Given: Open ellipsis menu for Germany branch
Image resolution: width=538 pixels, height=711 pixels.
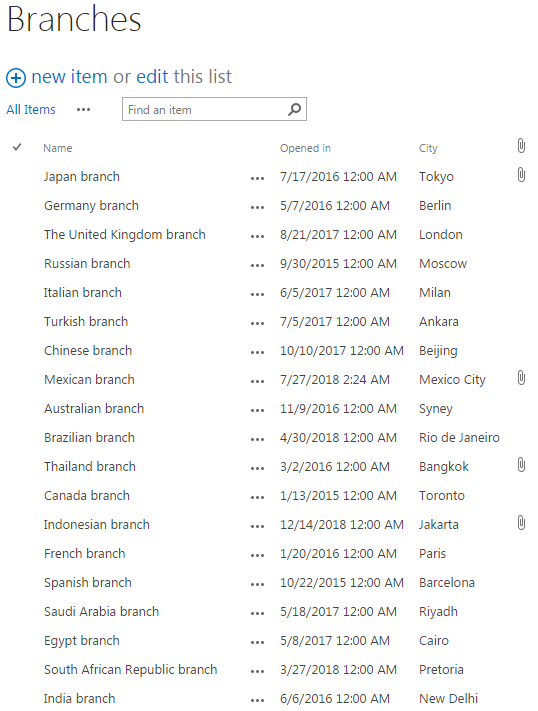Looking at the screenshot, I should 257,208.
